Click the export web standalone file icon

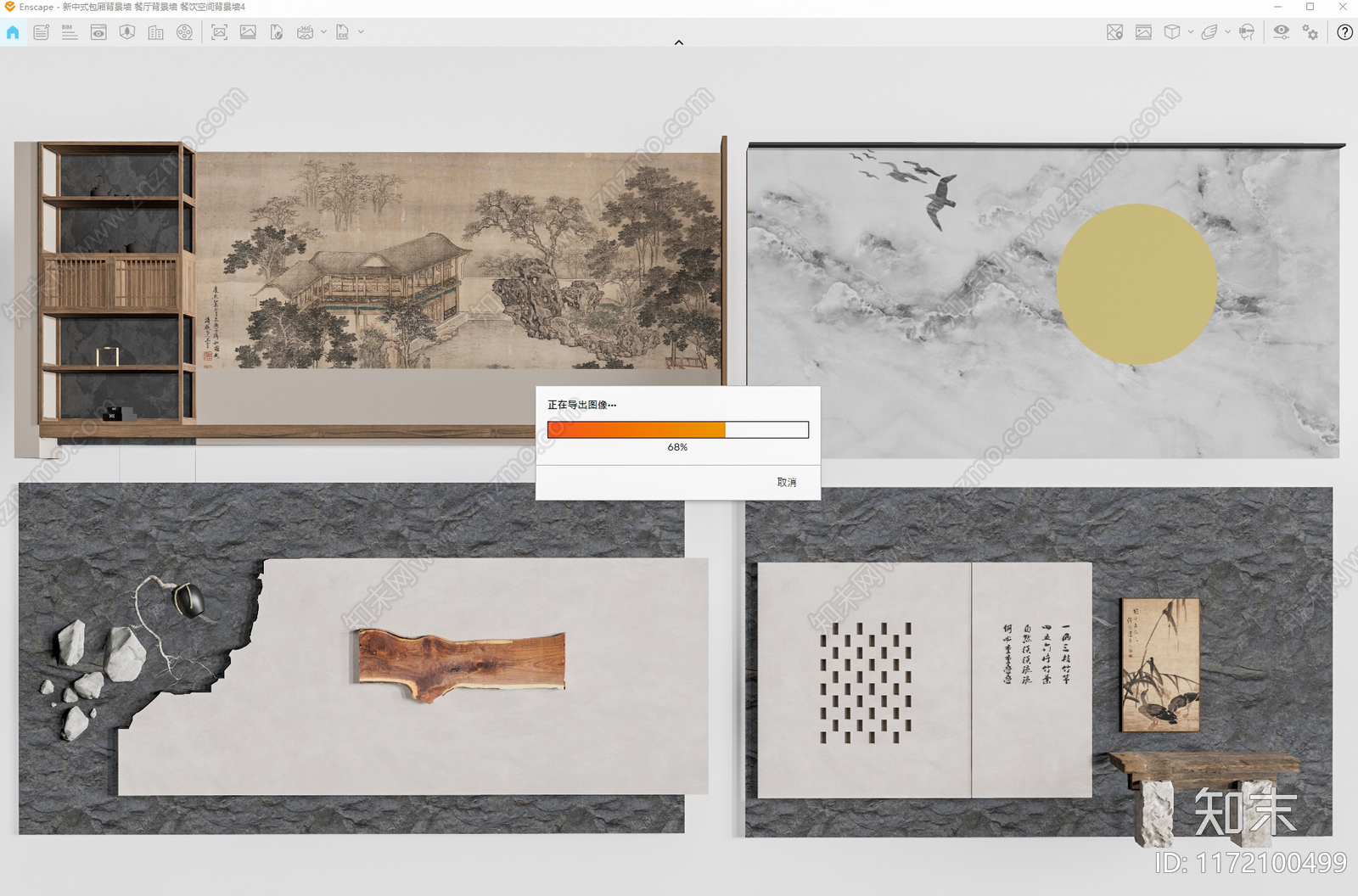pos(277,32)
